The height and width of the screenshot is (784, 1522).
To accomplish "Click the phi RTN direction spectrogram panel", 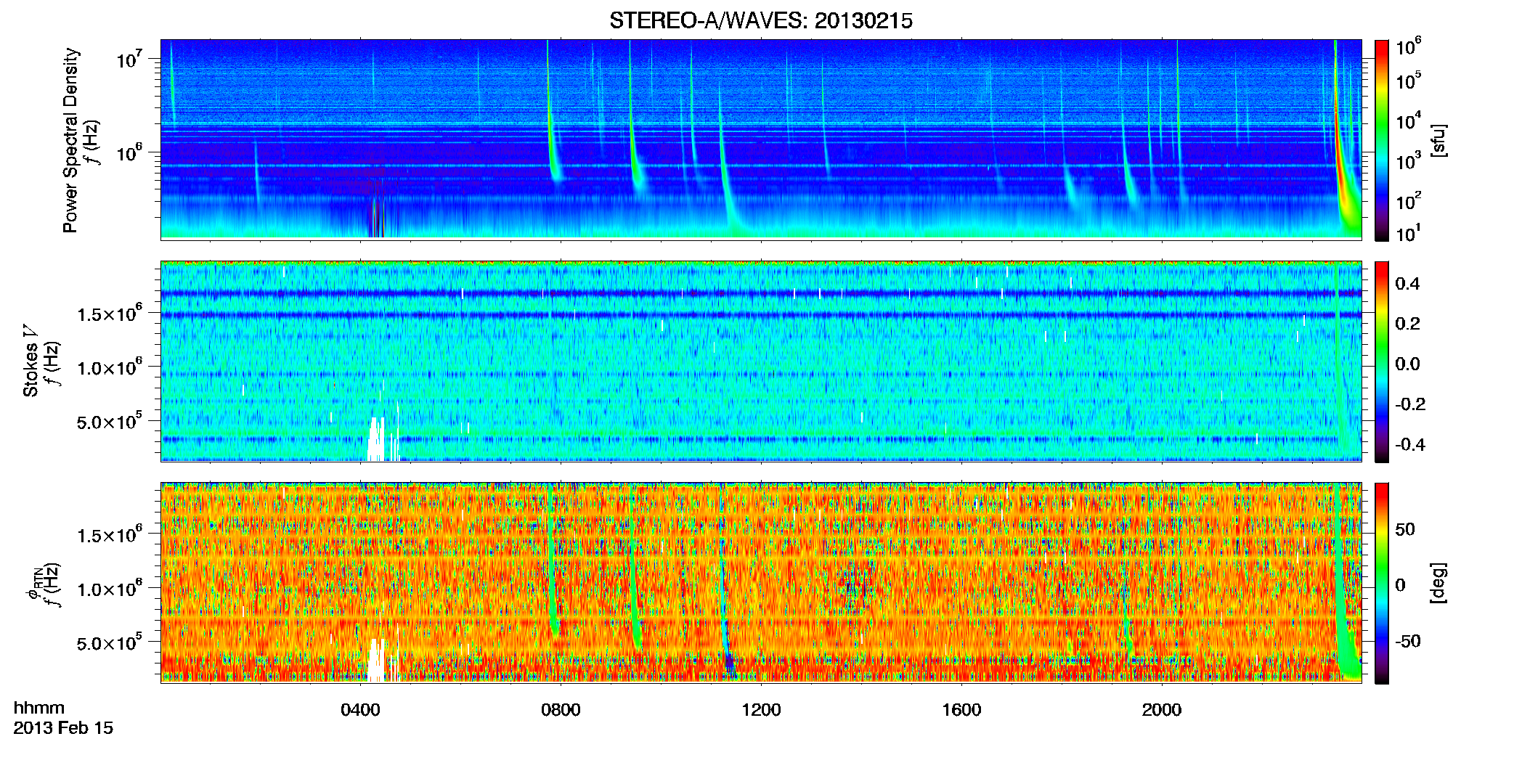I will [761, 582].
